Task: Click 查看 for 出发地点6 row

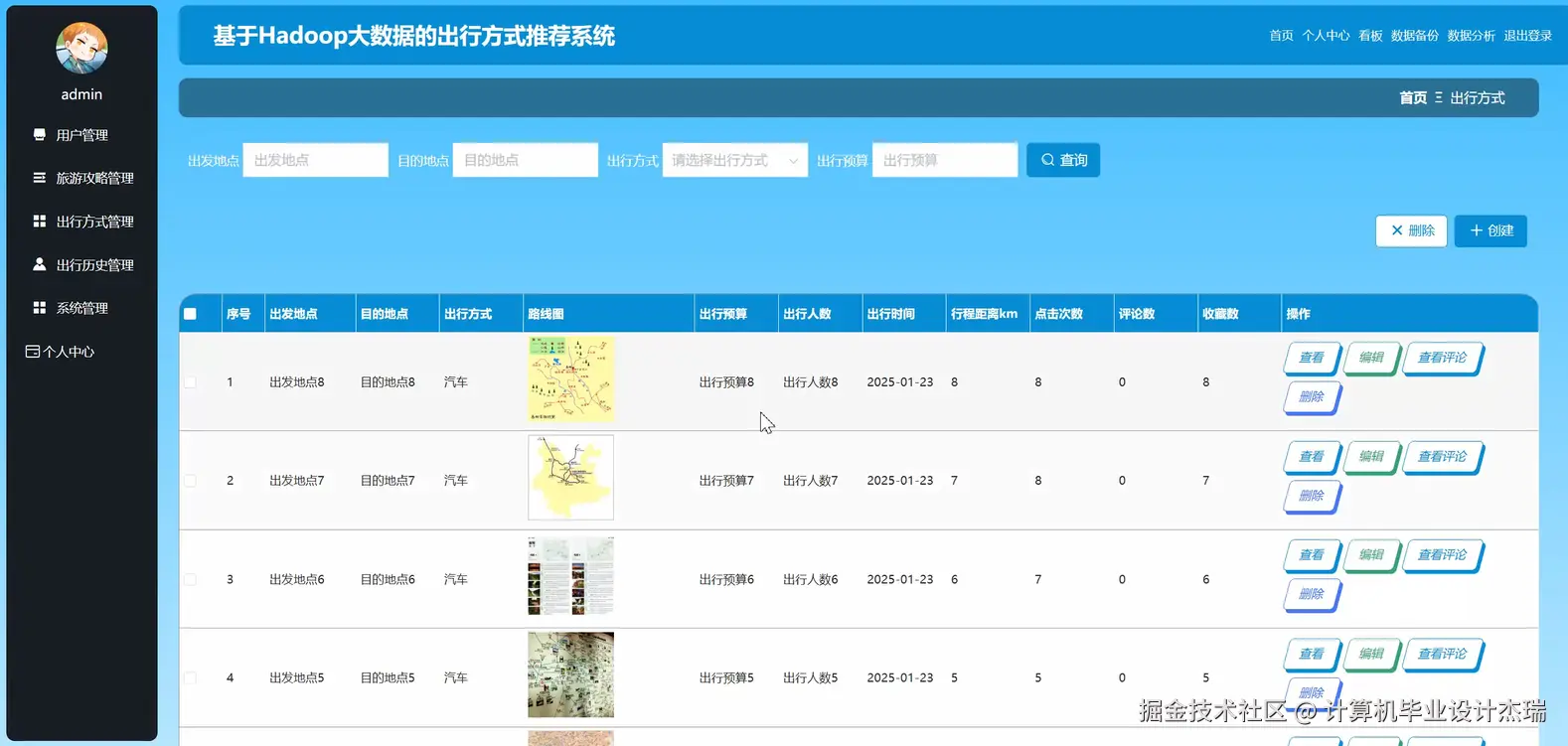Action: 1312,555
